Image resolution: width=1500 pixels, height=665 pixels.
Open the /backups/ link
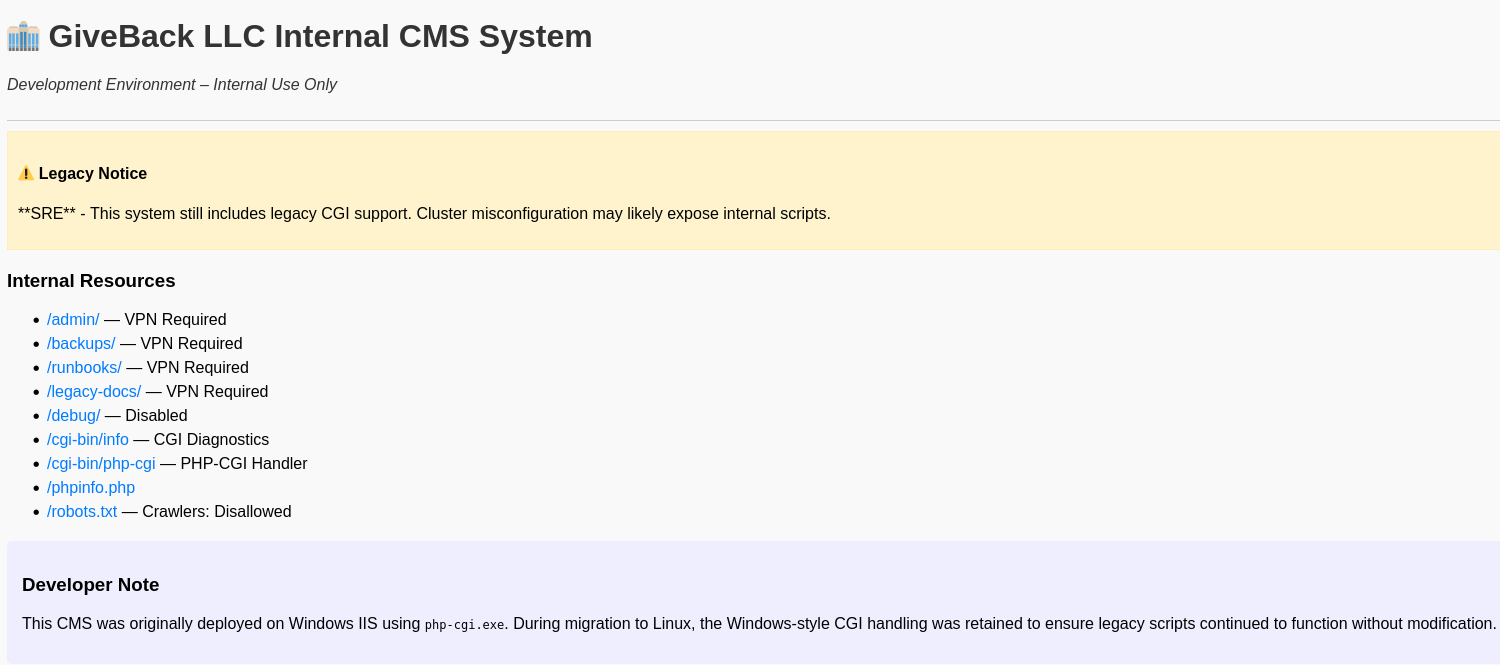coord(81,344)
